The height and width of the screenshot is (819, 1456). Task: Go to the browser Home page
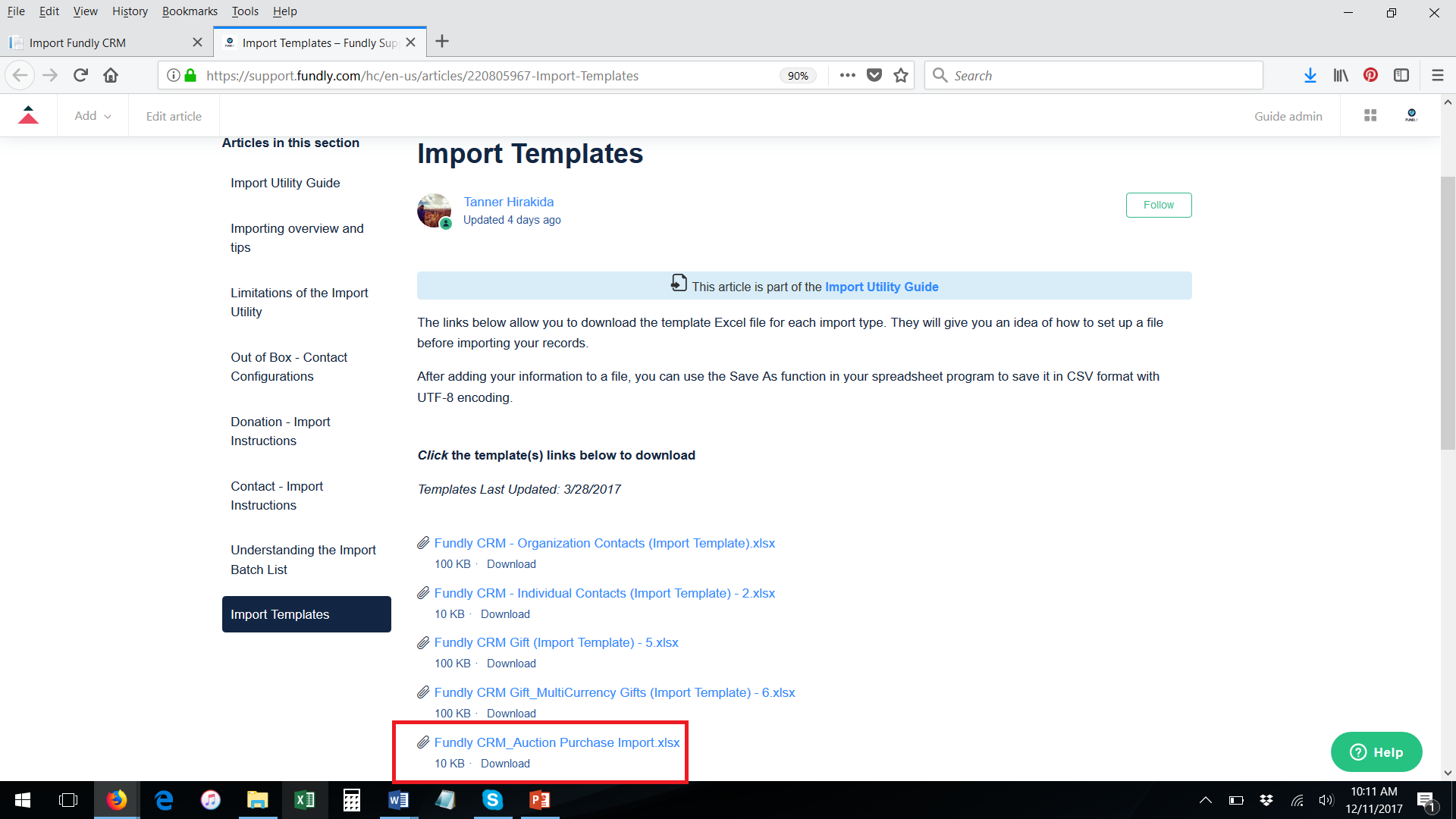point(111,75)
